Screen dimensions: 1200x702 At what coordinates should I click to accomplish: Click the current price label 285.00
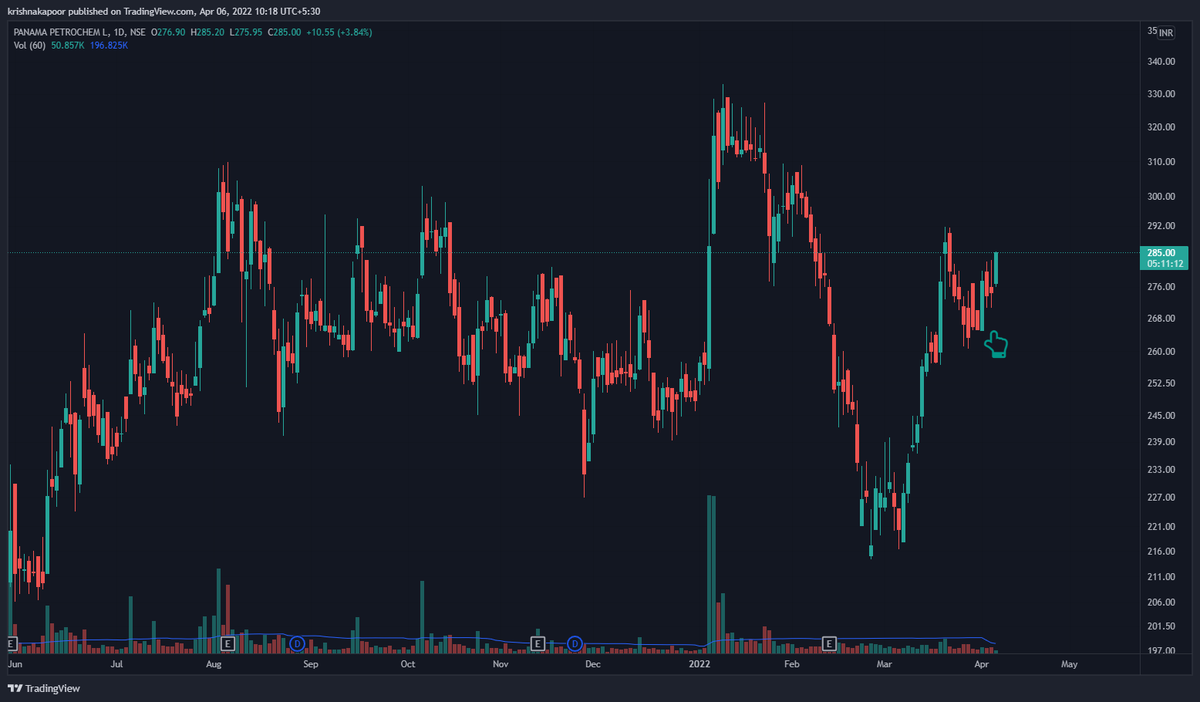tap(1161, 253)
